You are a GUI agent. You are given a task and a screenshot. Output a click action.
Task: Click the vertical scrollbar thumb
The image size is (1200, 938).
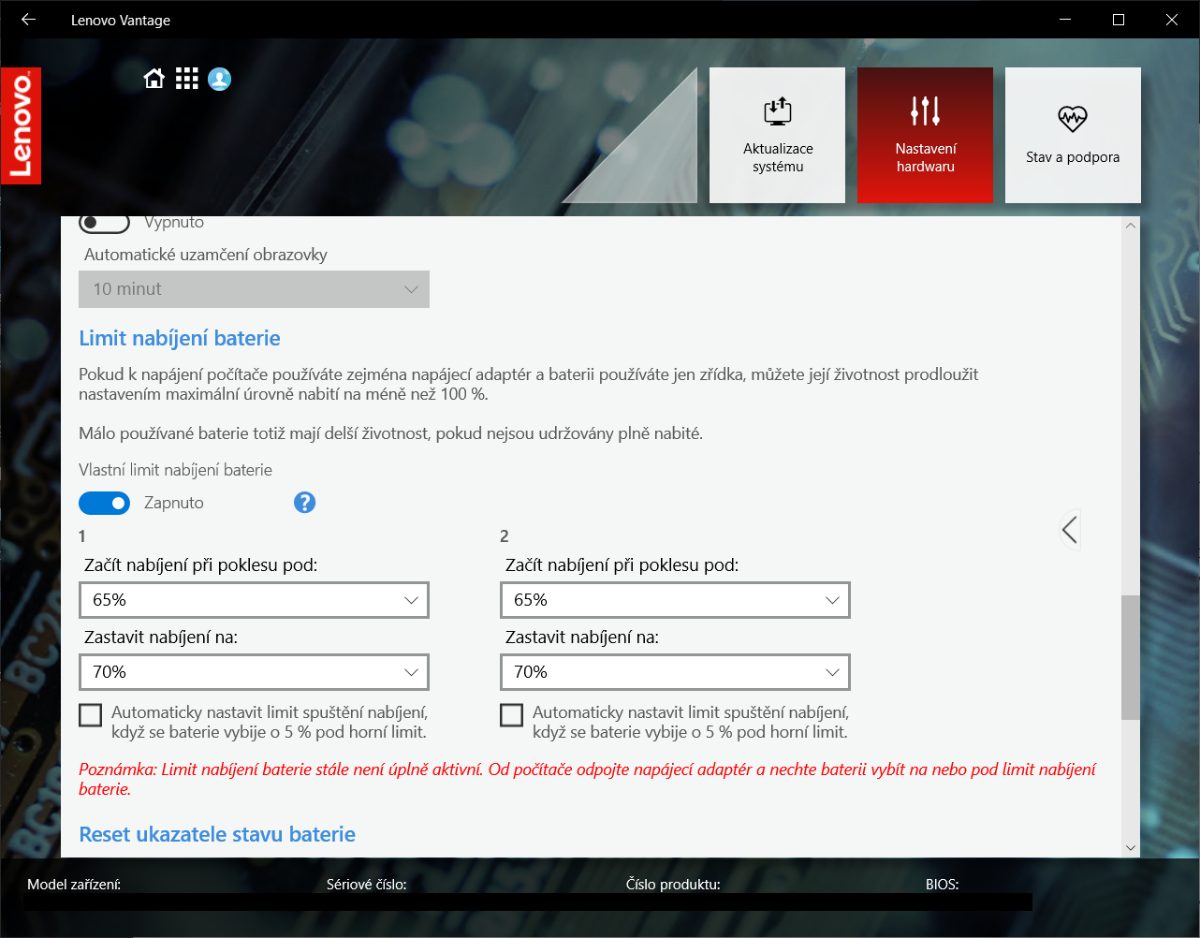point(1130,657)
